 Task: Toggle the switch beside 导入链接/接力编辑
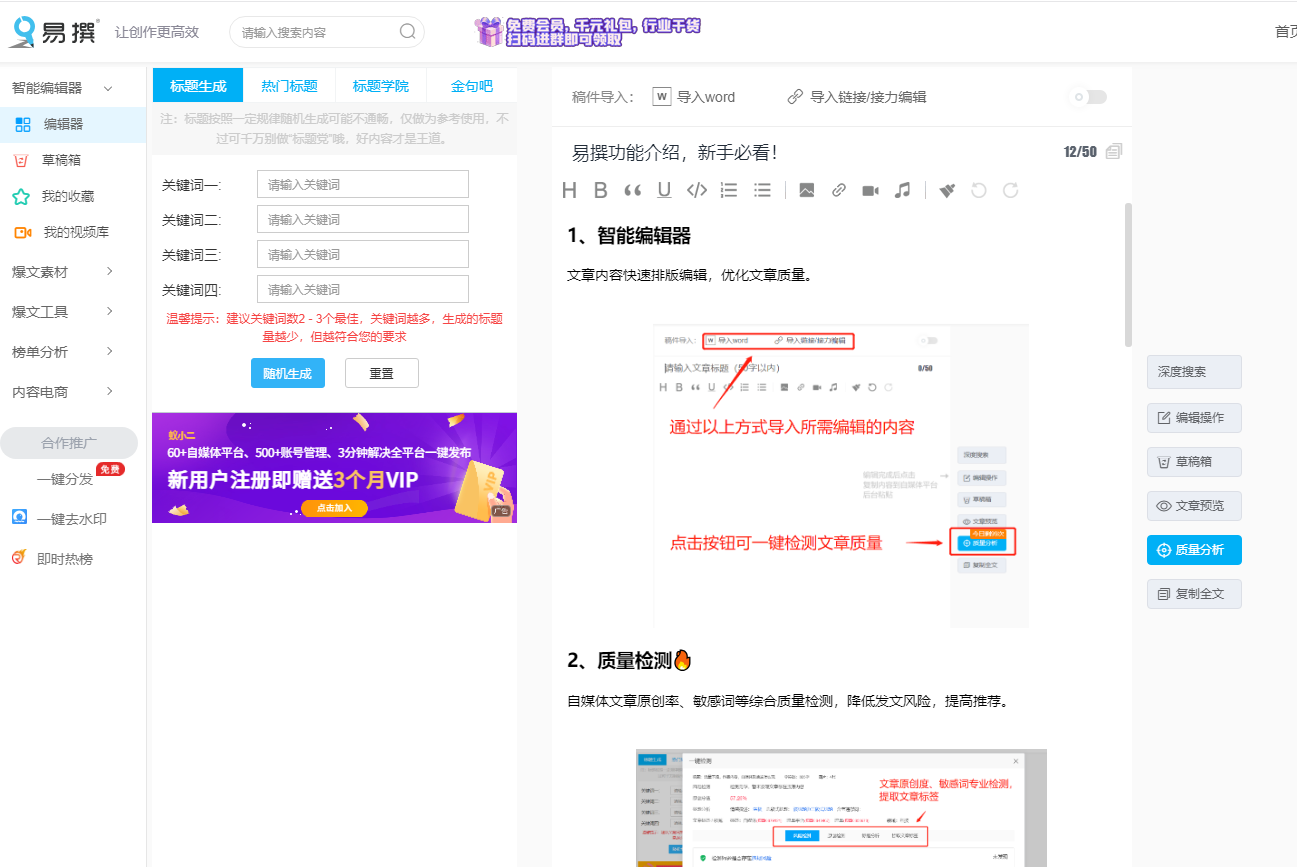[1089, 97]
